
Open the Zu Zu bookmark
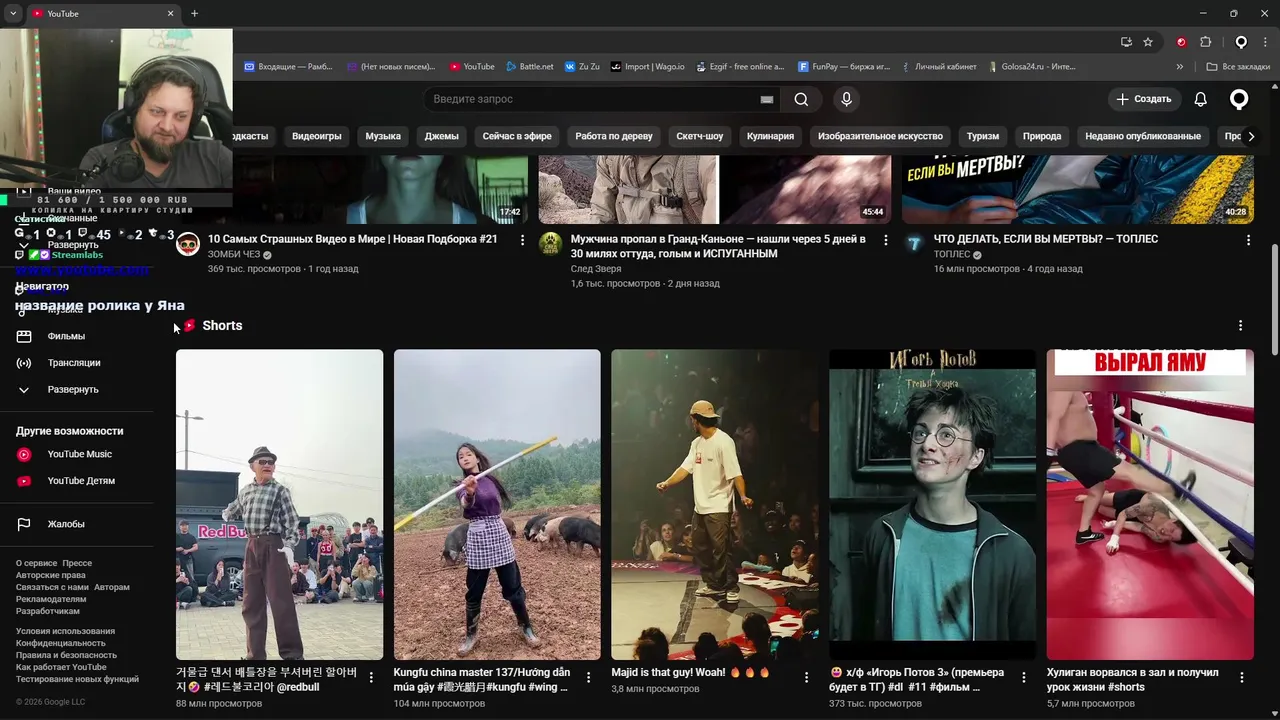tap(582, 67)
